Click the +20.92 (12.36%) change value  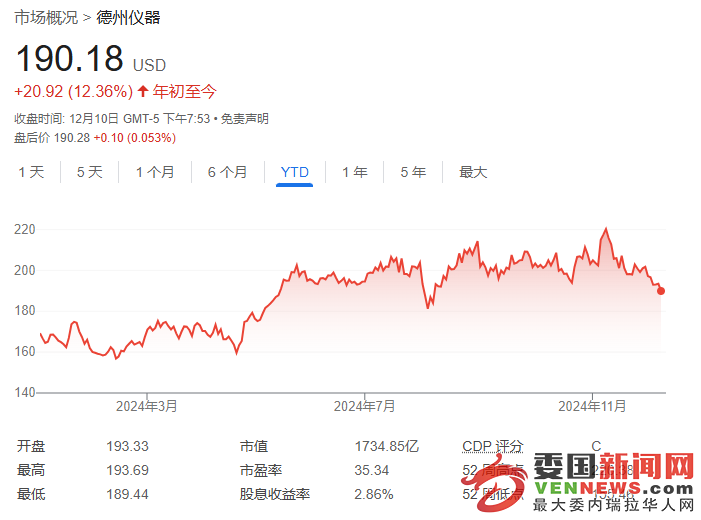pos(74,92)
